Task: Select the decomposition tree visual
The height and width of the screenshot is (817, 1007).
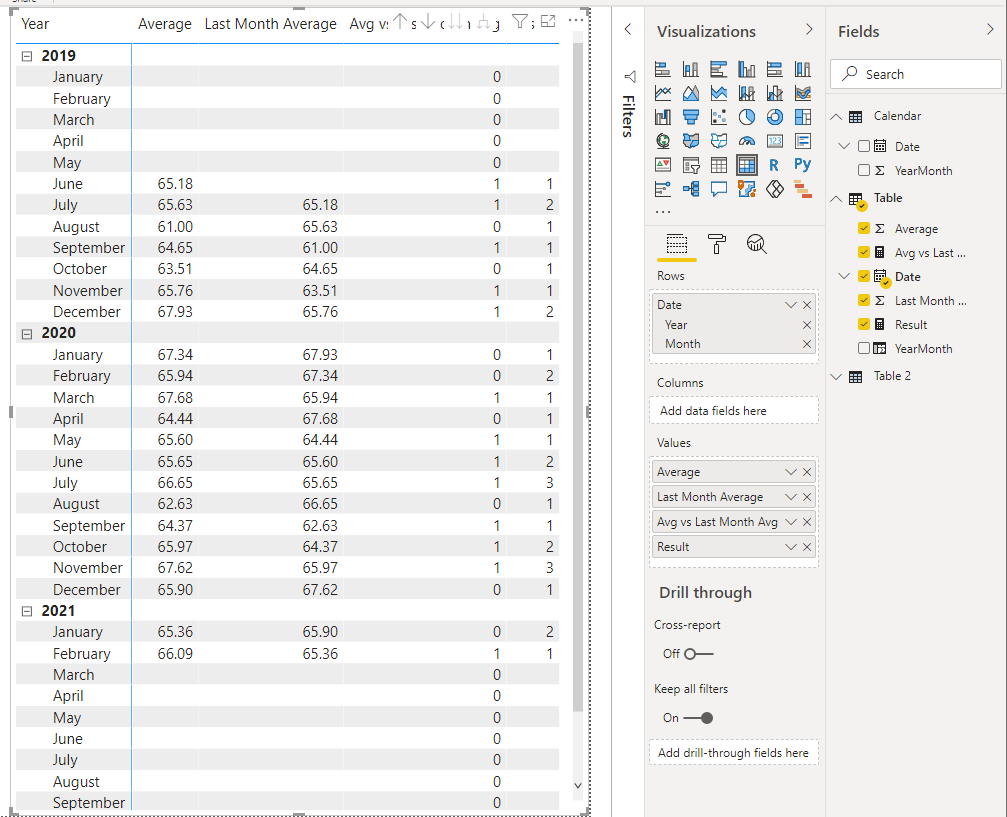Action: click(691, 189)
